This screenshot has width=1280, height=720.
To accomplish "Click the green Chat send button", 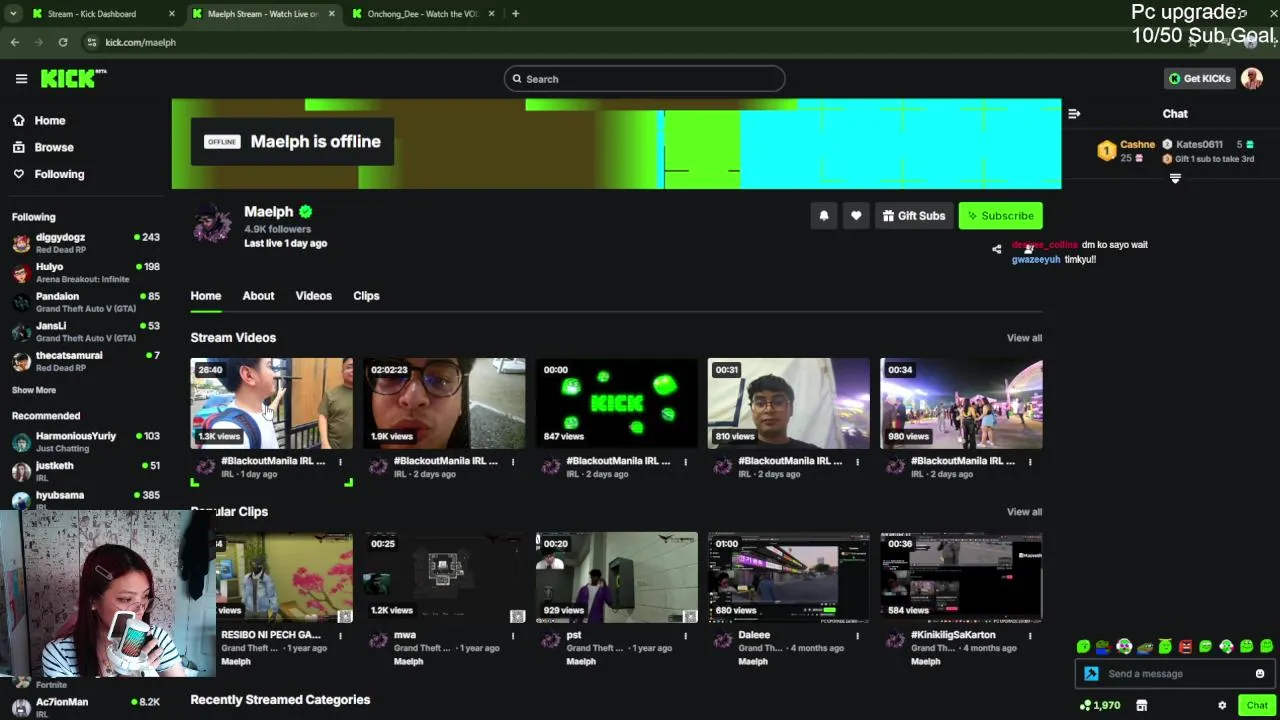I will click(x=1257, y=705).
